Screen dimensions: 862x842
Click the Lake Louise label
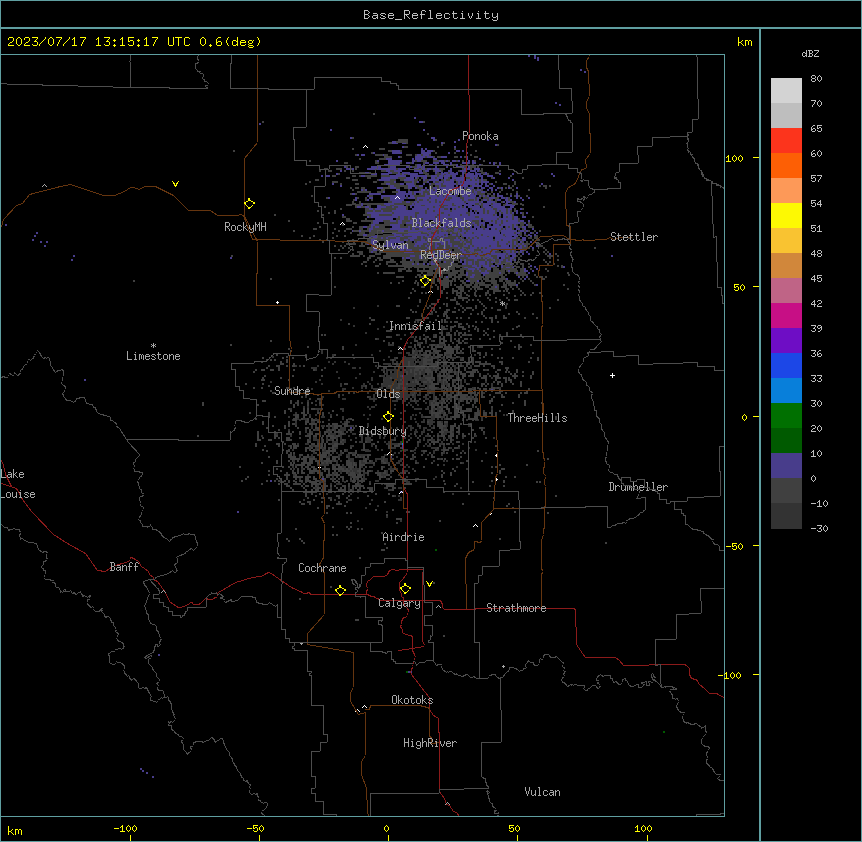tap(18, 484)
